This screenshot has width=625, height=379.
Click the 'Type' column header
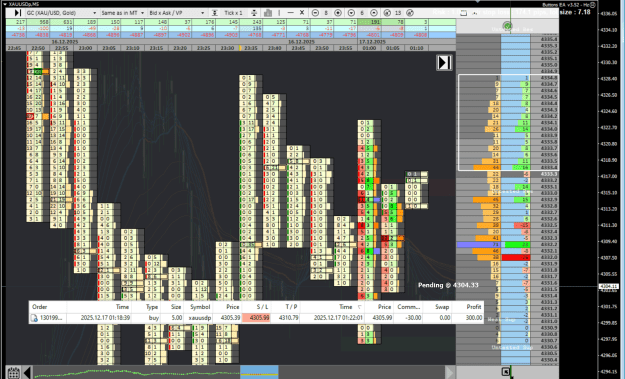coord(146,307)
